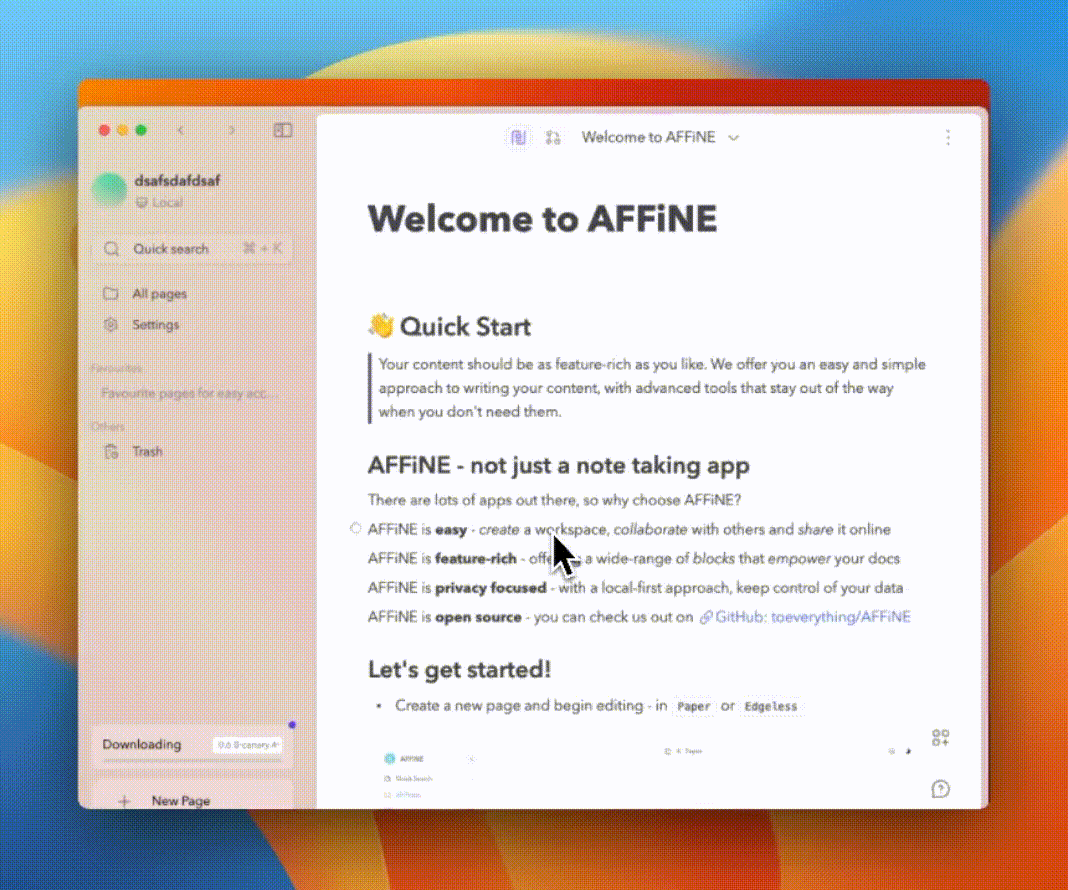
Task: Click the search magnifier icon
Action: (112, 249)
